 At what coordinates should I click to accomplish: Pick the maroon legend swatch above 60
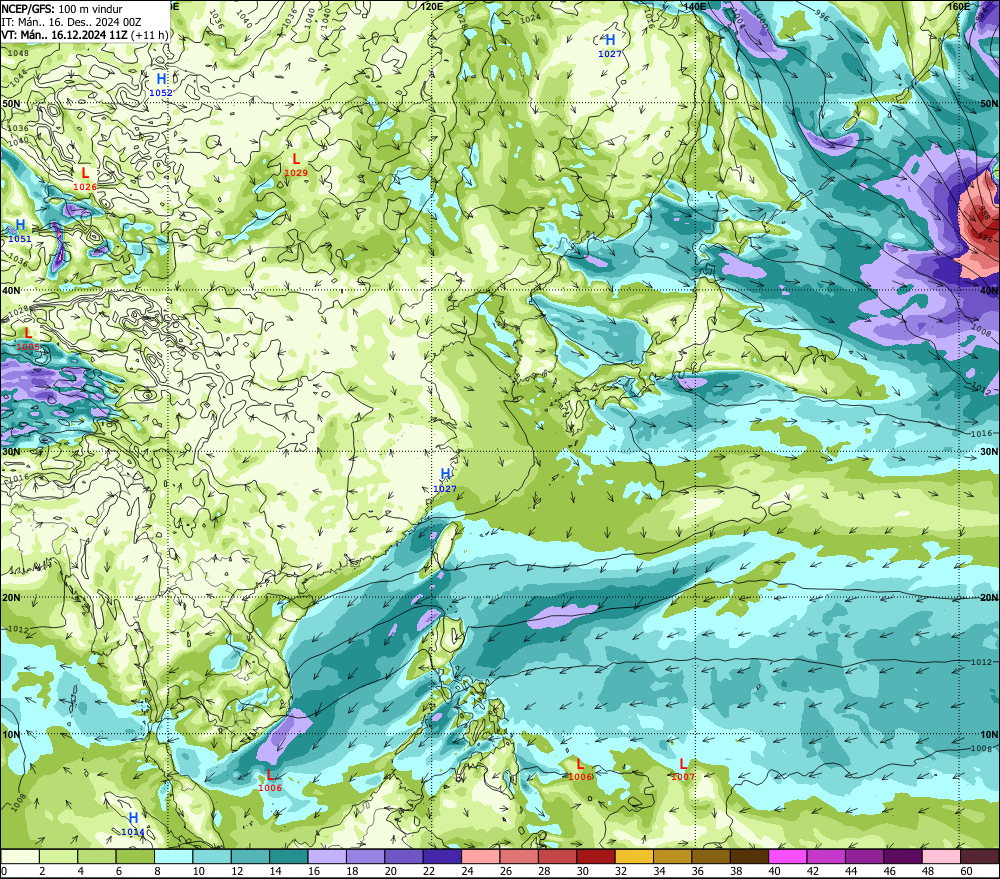(x=980, y=856)
